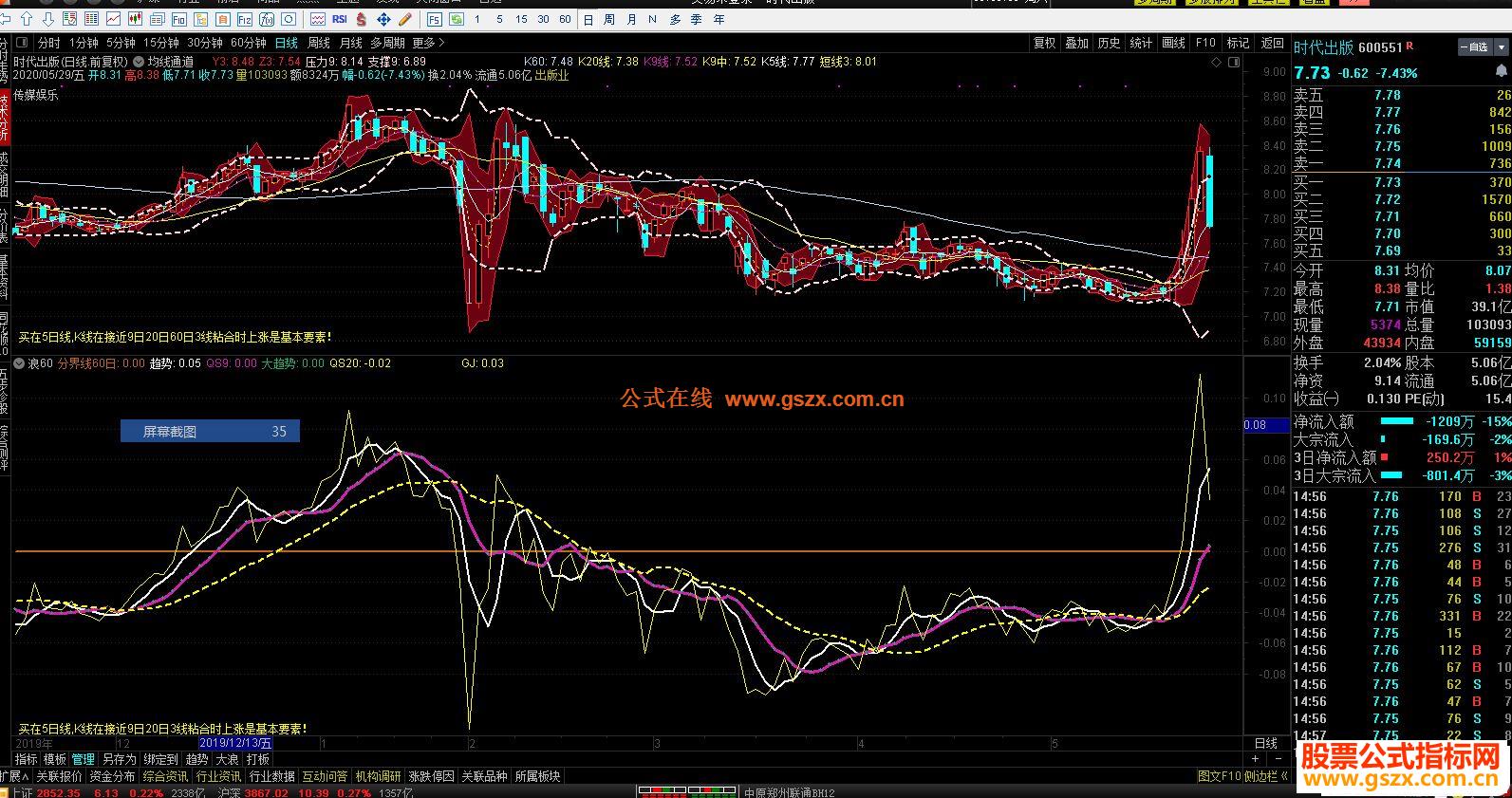
Task: Select the 传媒娱乐 sector label
Action: click(36, 95)
